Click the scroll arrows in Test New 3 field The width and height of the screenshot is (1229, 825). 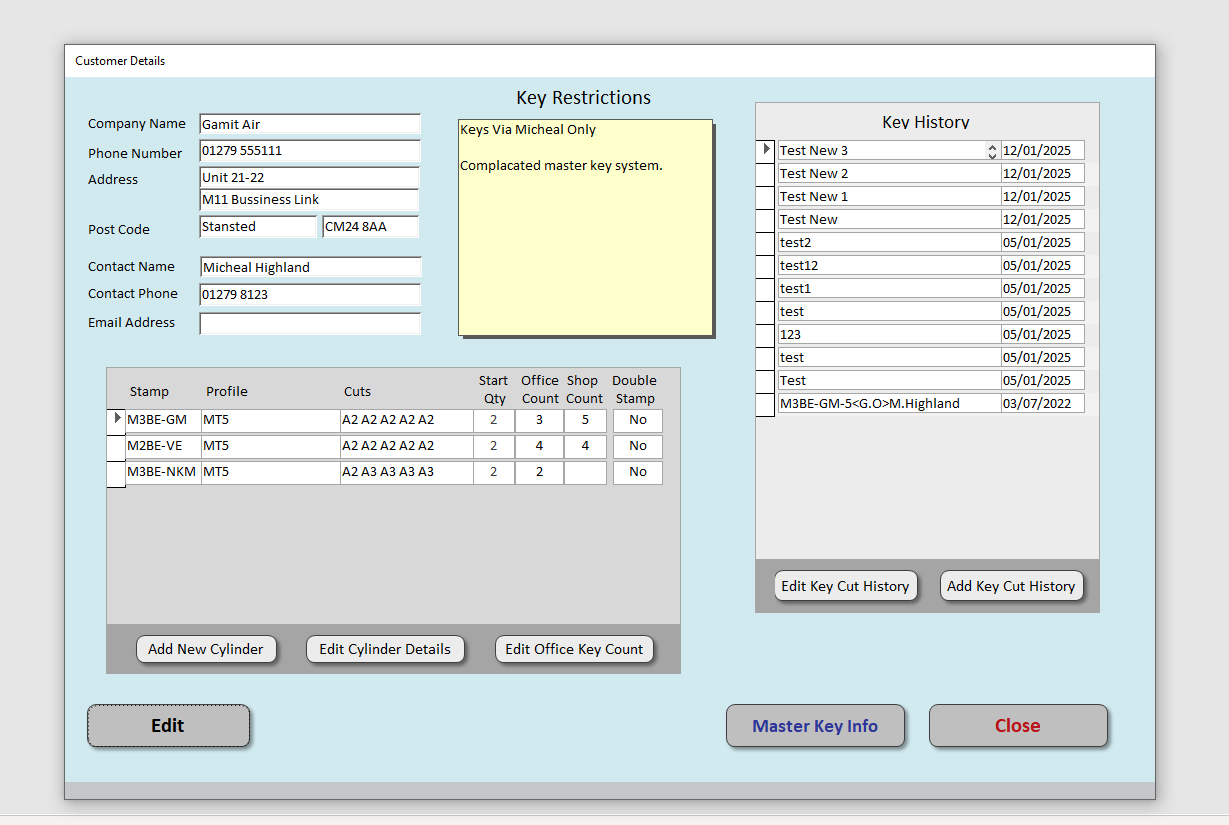992,151
